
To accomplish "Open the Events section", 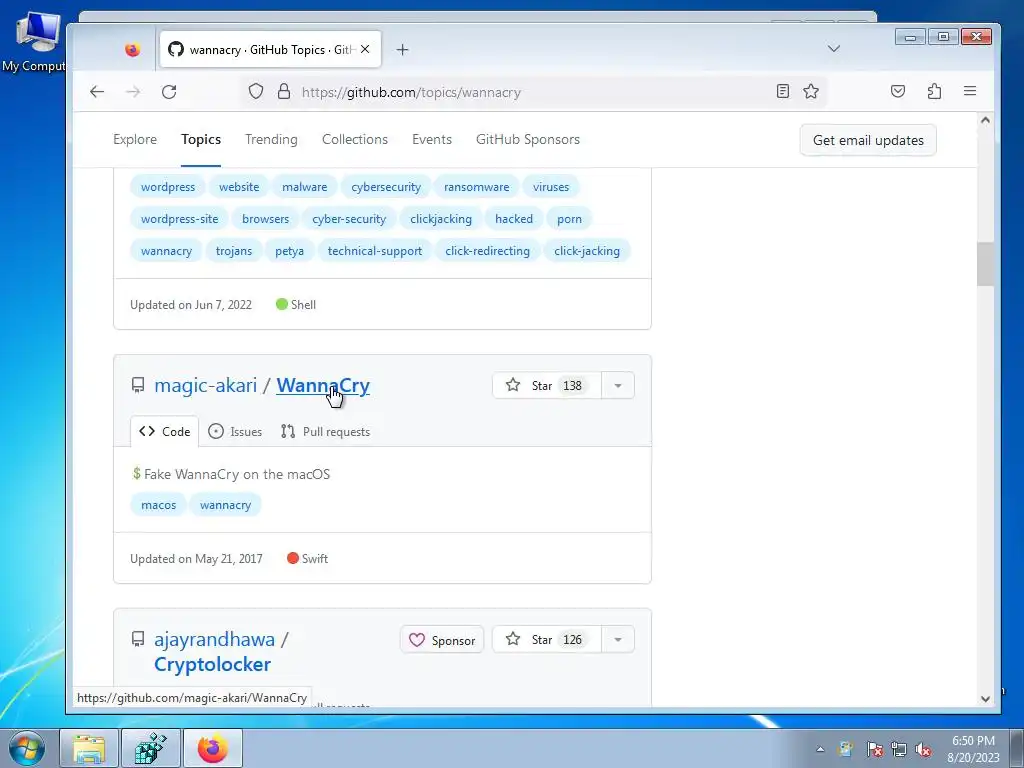I will (x=432, y=139).
